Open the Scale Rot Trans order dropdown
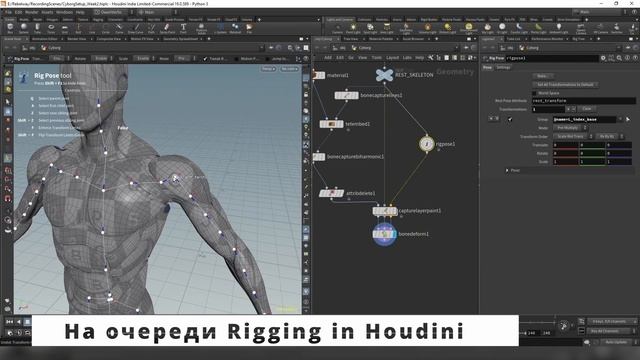The image size is (640, 360). click(x=572, y=136)
